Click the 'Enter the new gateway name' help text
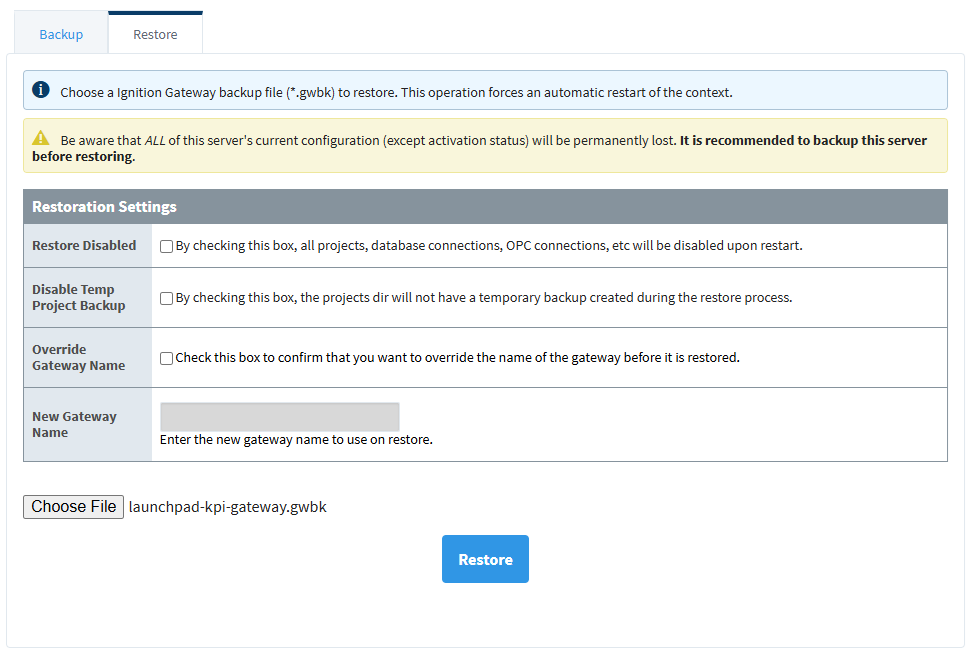The height and width of the screenshot is (656, 974). point(296,440)
